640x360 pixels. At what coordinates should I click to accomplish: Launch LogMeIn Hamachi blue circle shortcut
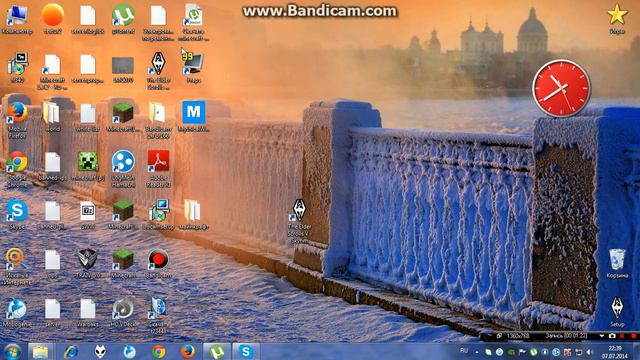[123, 167]
